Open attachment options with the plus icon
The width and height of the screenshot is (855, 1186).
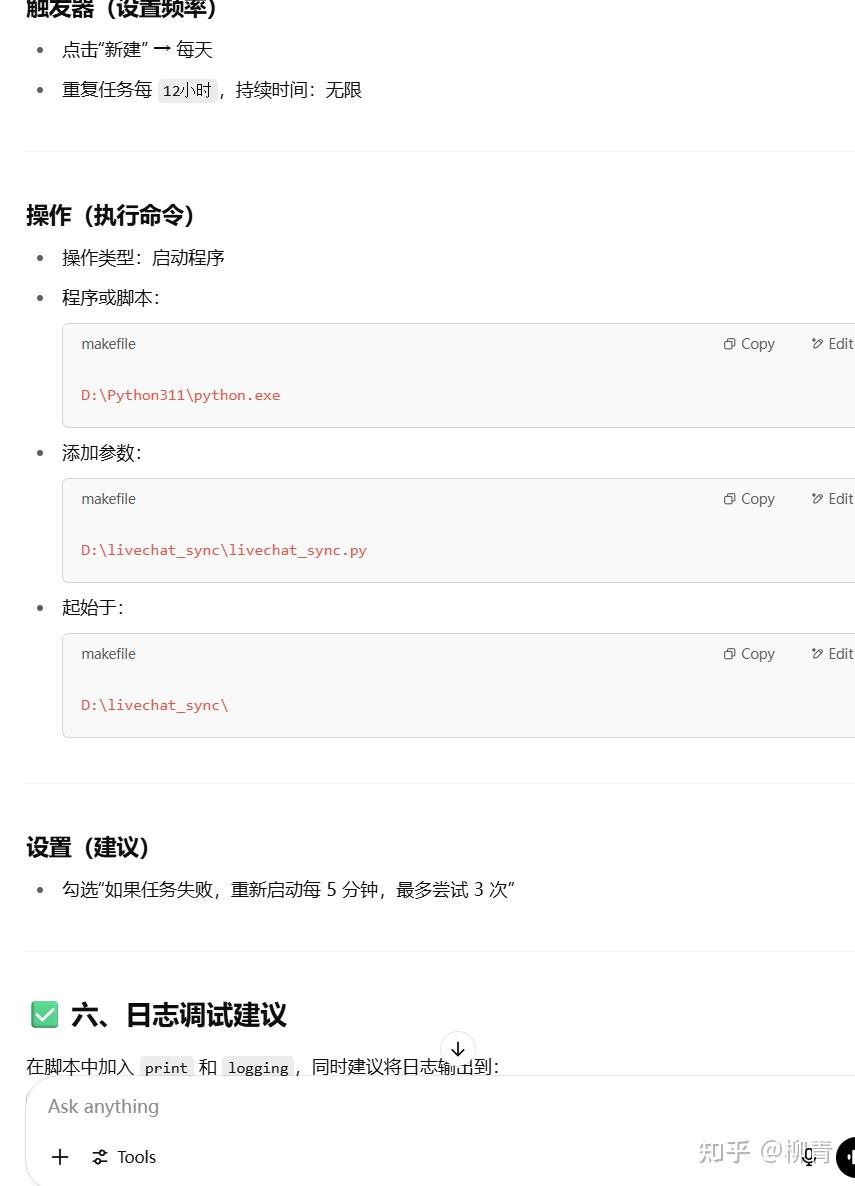click(x=60, y=1157)
